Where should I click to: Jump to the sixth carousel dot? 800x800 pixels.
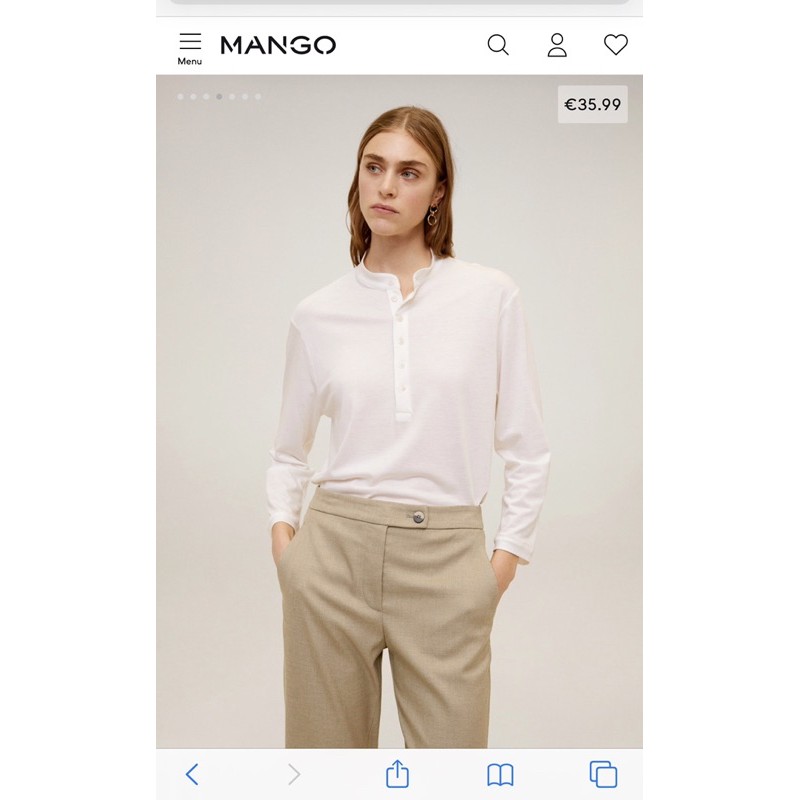pos(245,96)
